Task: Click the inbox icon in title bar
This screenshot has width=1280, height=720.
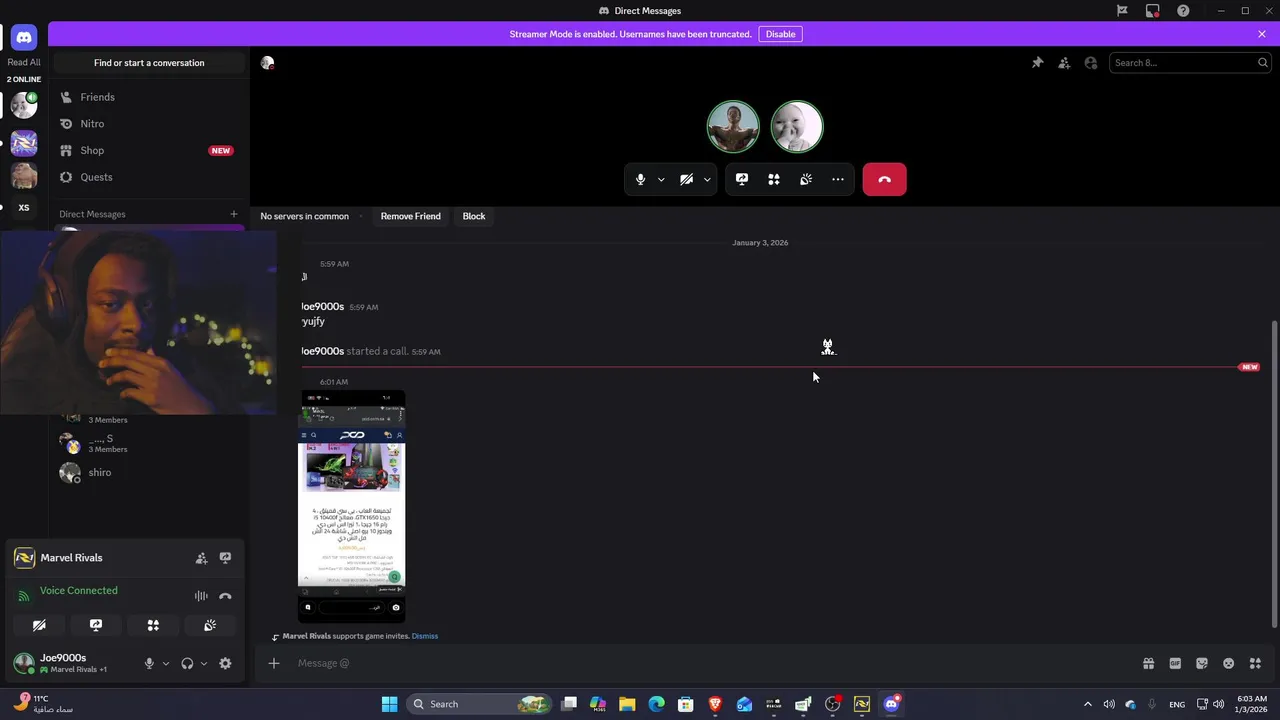Action: 1153,11
